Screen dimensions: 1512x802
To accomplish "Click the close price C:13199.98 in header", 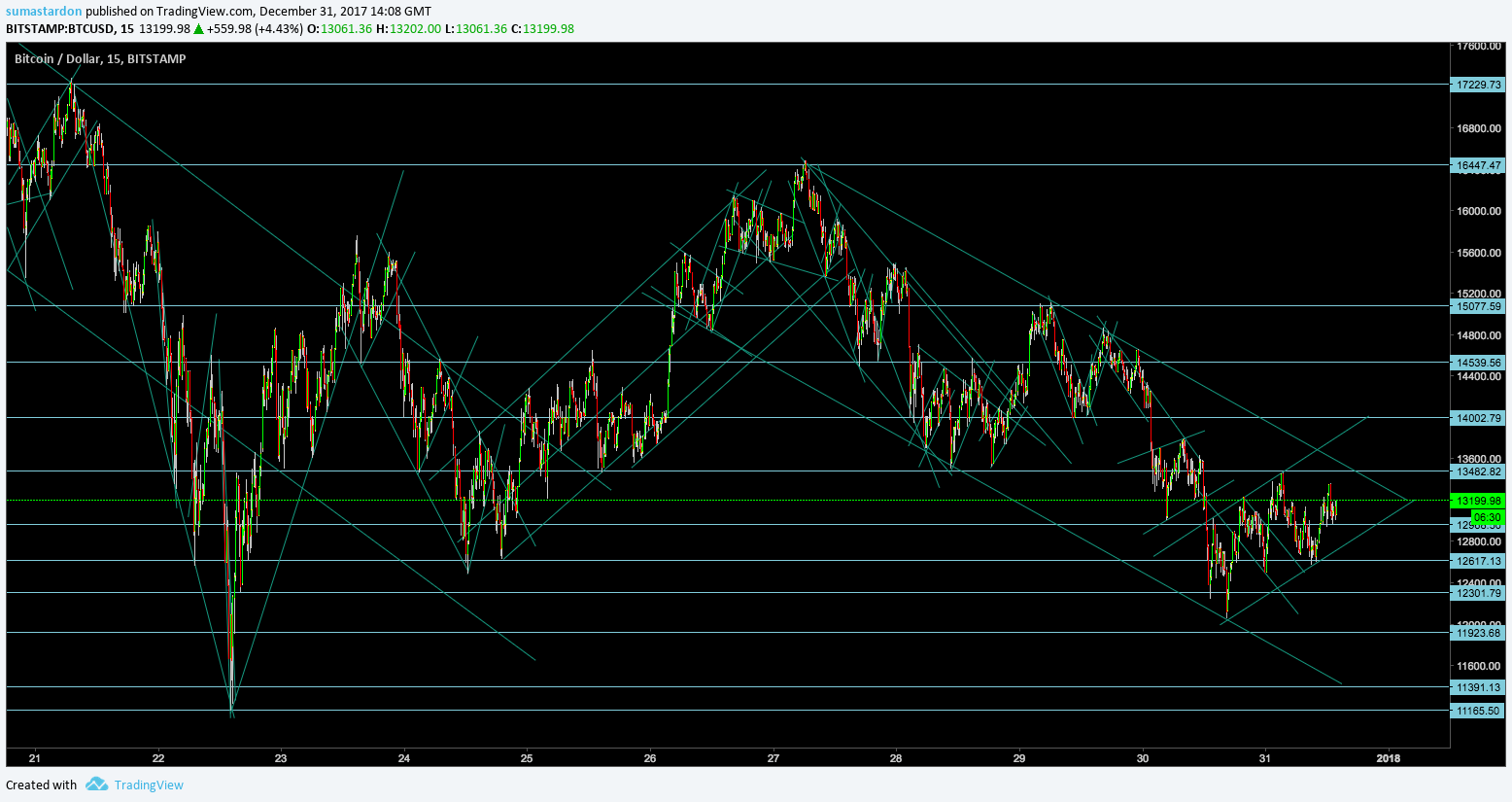I will [543, 28].
